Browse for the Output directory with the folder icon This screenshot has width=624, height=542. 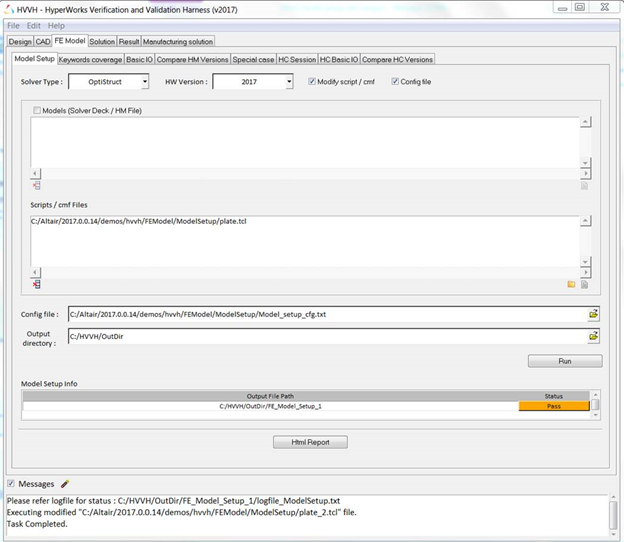coord(593,336)
